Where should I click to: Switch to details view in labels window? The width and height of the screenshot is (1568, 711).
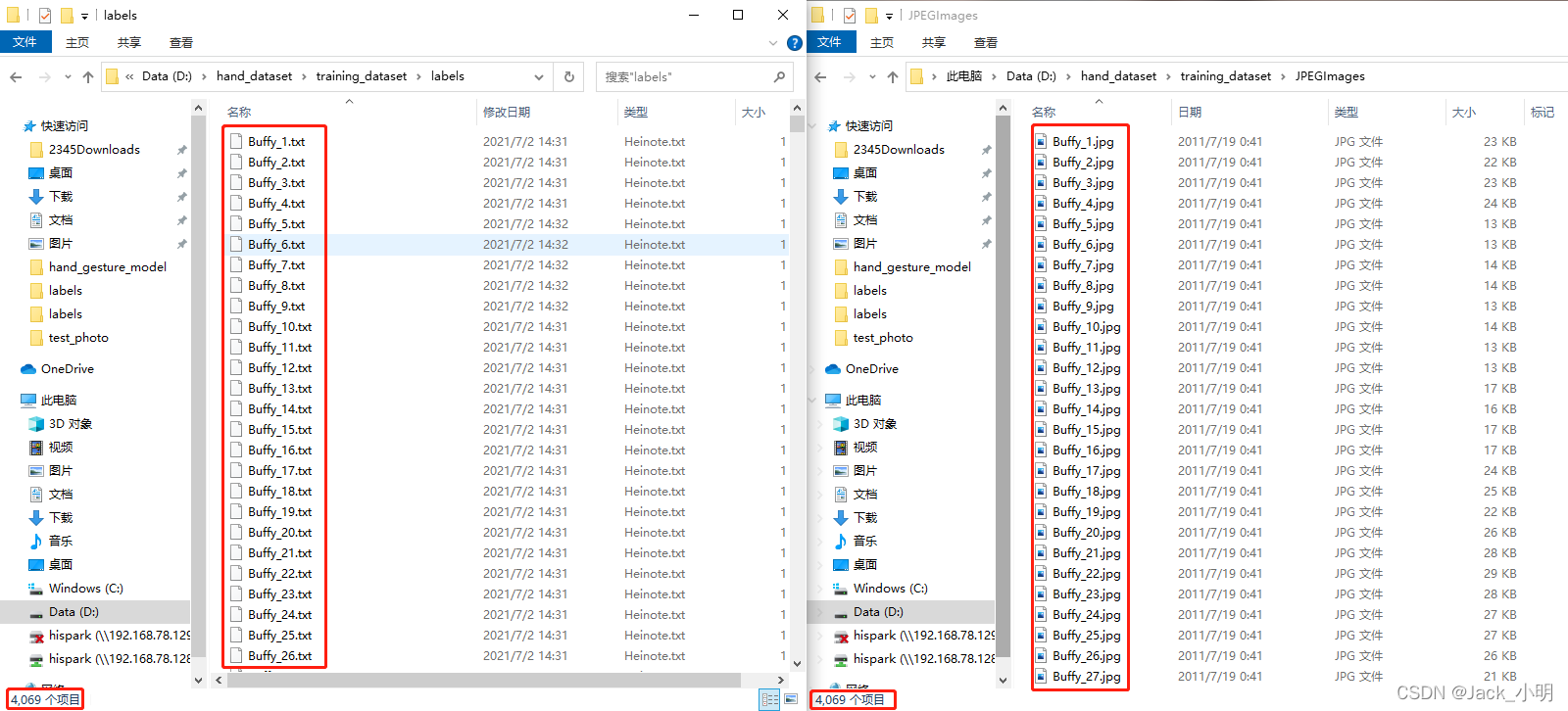click(770, 699)
